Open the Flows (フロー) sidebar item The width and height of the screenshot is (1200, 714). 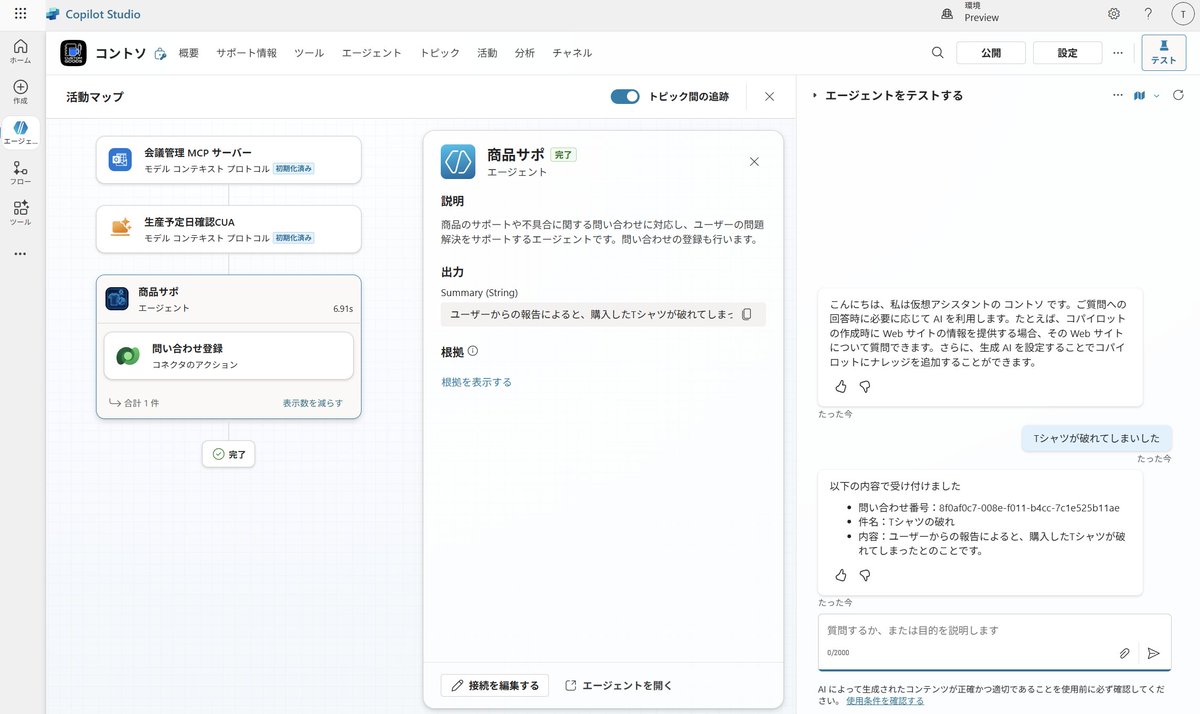20,173
